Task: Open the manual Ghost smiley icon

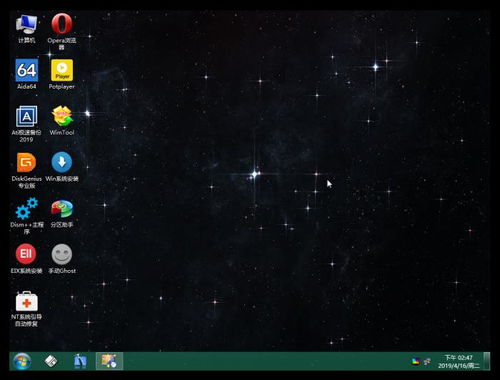Action: (x=62, y=259)
